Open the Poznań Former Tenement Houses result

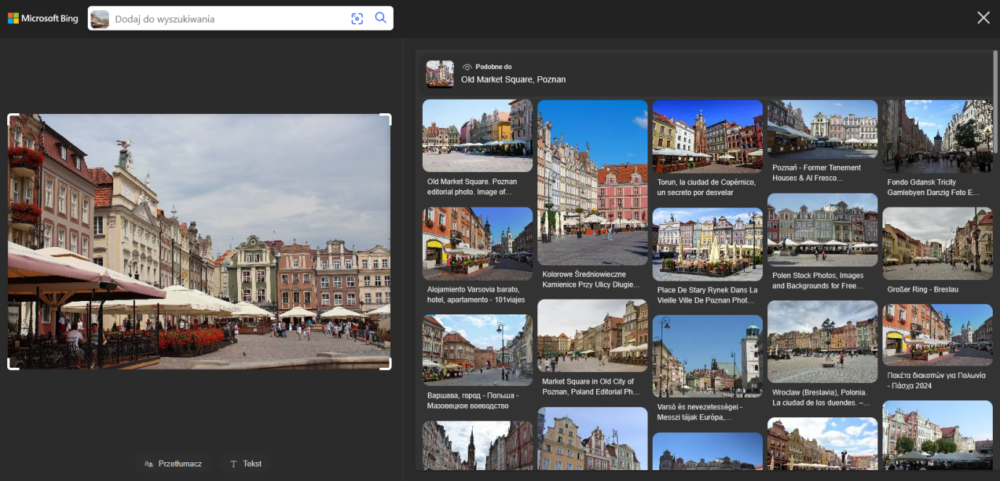tap(822, 130)
